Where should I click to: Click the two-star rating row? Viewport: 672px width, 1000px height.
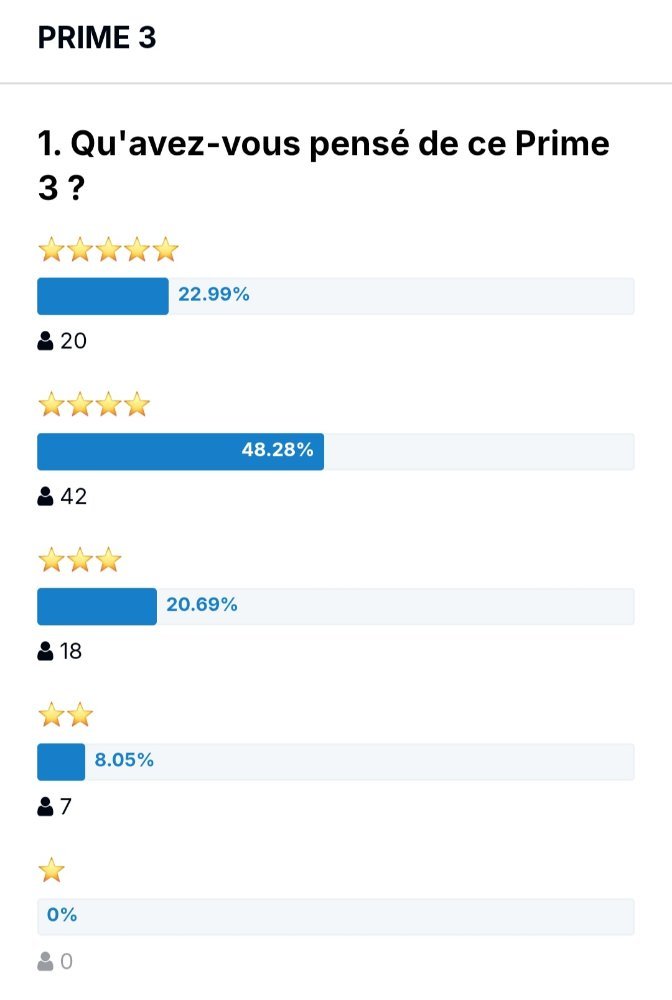tap(66, 715)
